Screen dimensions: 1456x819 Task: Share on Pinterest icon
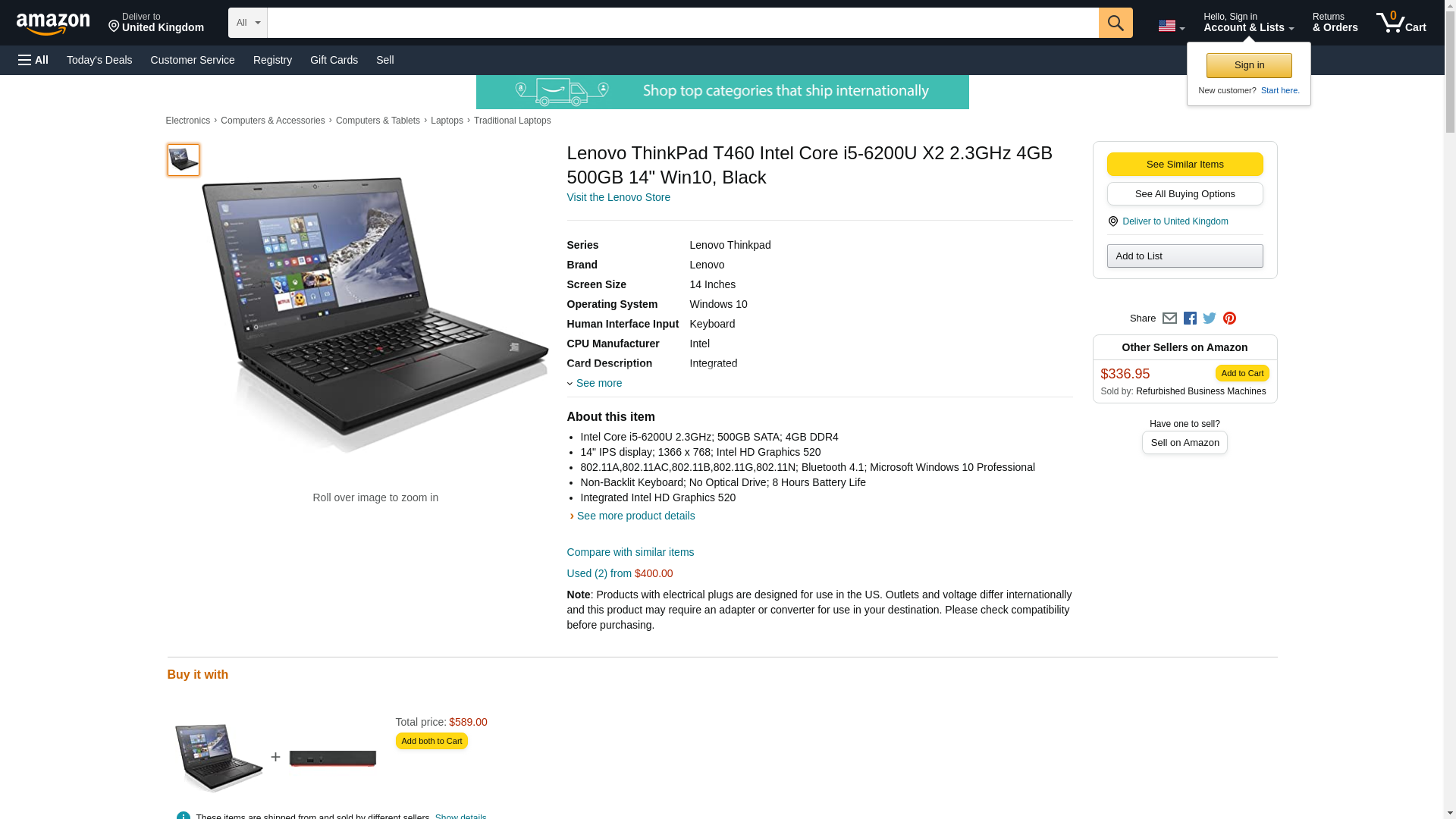pyautogui.click(x=1229, y=318)
